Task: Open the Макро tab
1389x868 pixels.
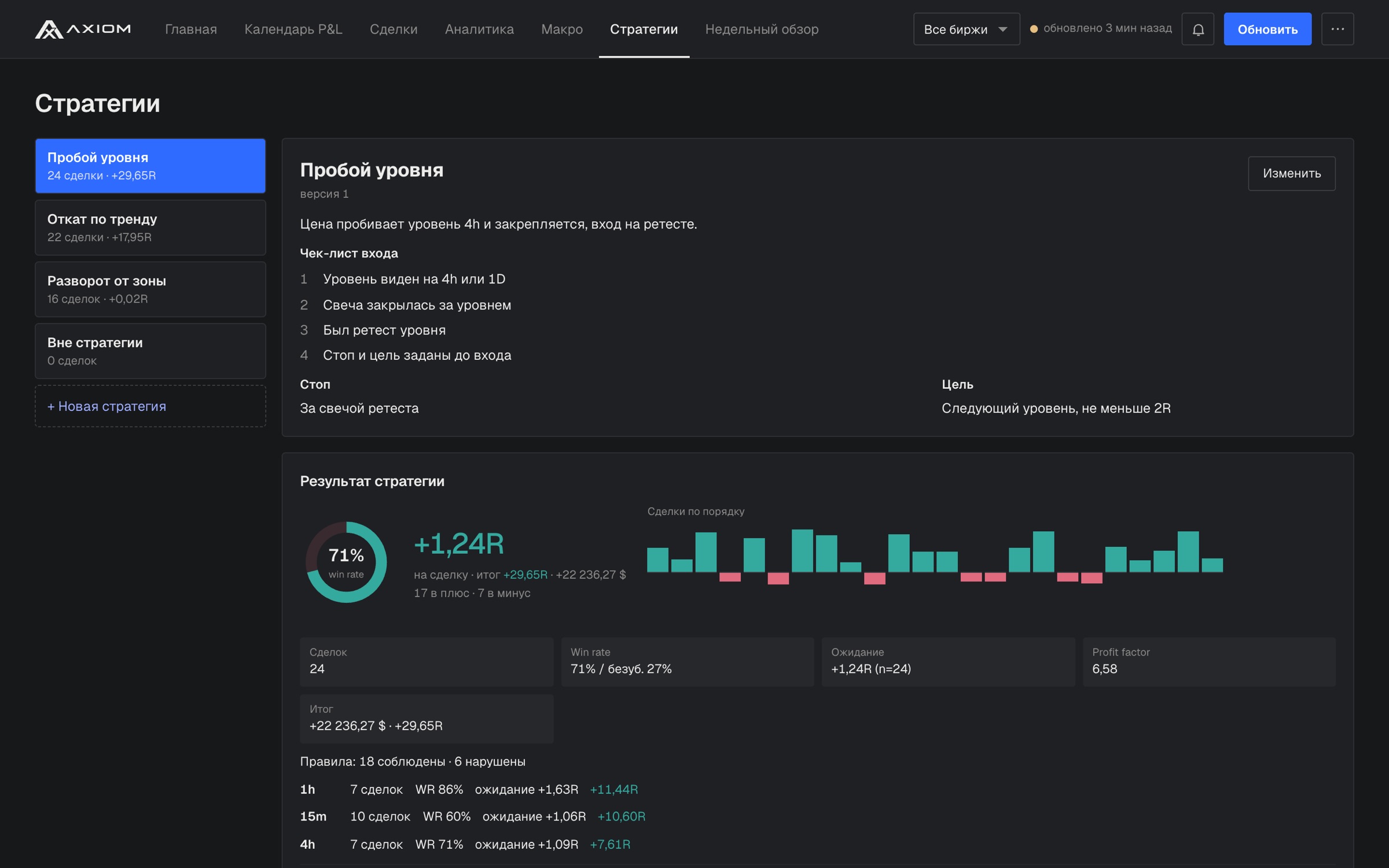Action: [x=562, y=29]
